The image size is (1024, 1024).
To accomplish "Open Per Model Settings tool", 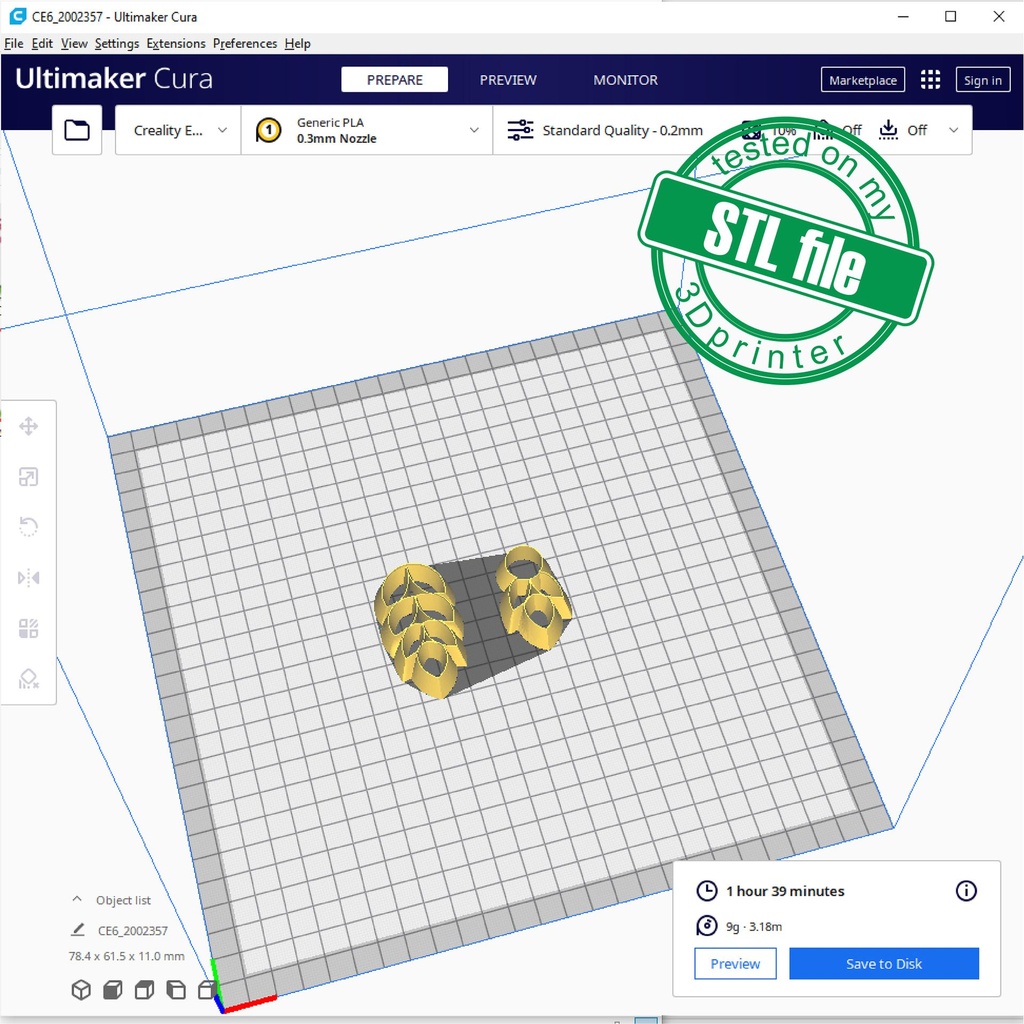I will click(28, 629).
